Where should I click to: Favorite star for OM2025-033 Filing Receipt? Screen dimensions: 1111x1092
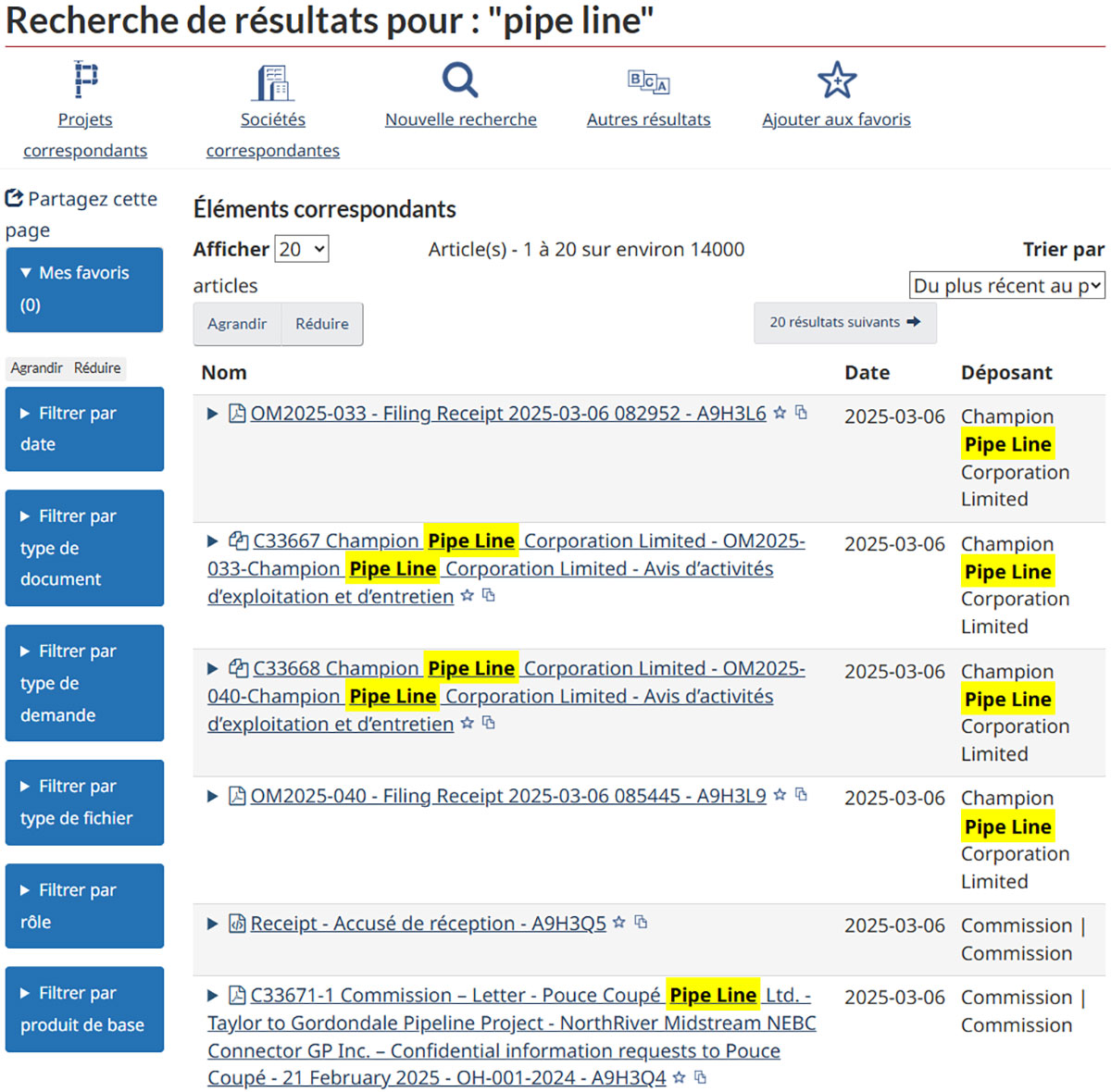(x=780, y=413)
